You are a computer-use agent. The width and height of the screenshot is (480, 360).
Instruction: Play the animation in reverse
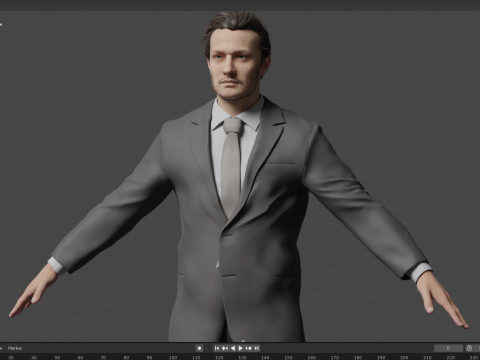pyautogui.click(x=233, y=348)
